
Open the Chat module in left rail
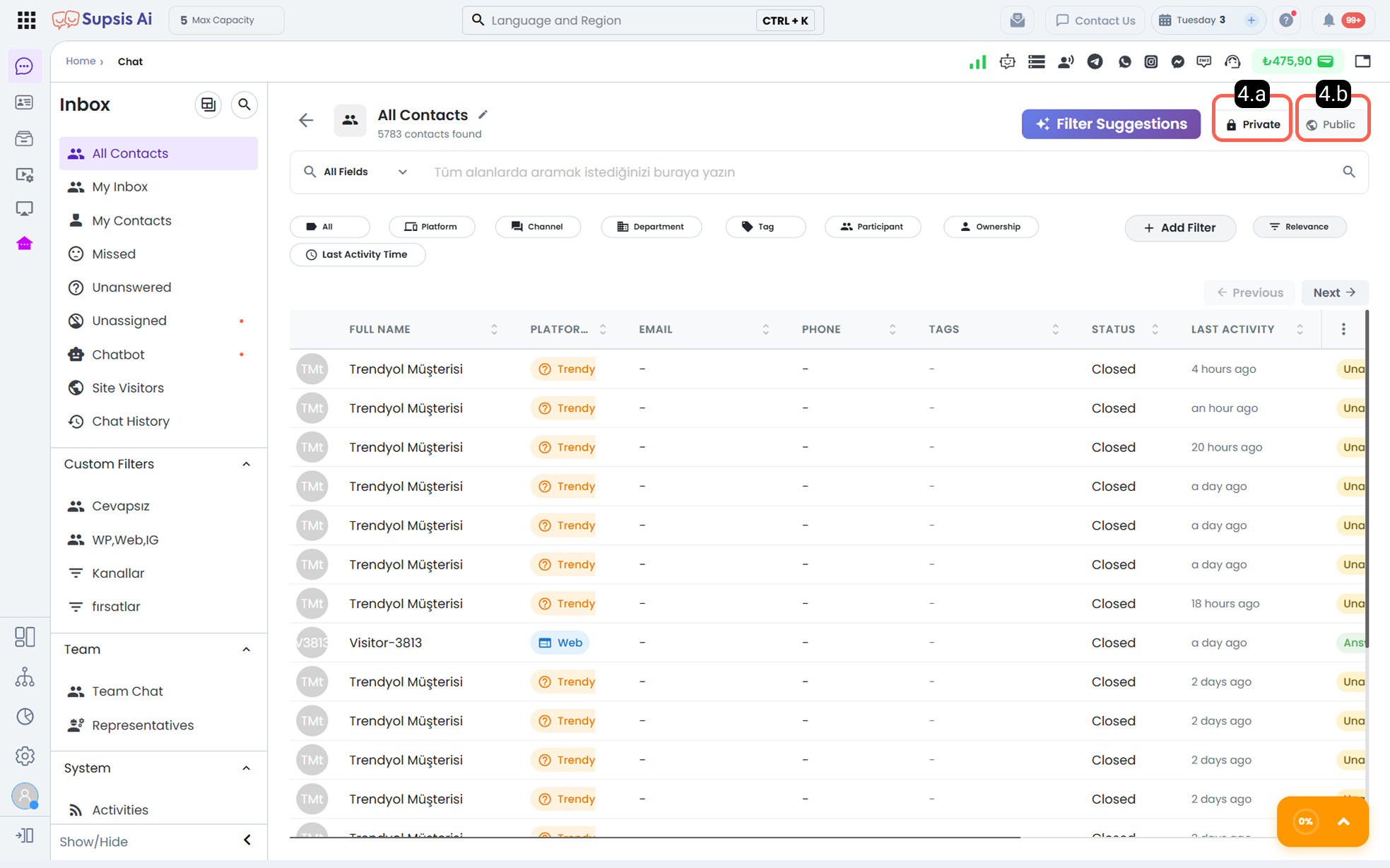(x=25, y=66)
